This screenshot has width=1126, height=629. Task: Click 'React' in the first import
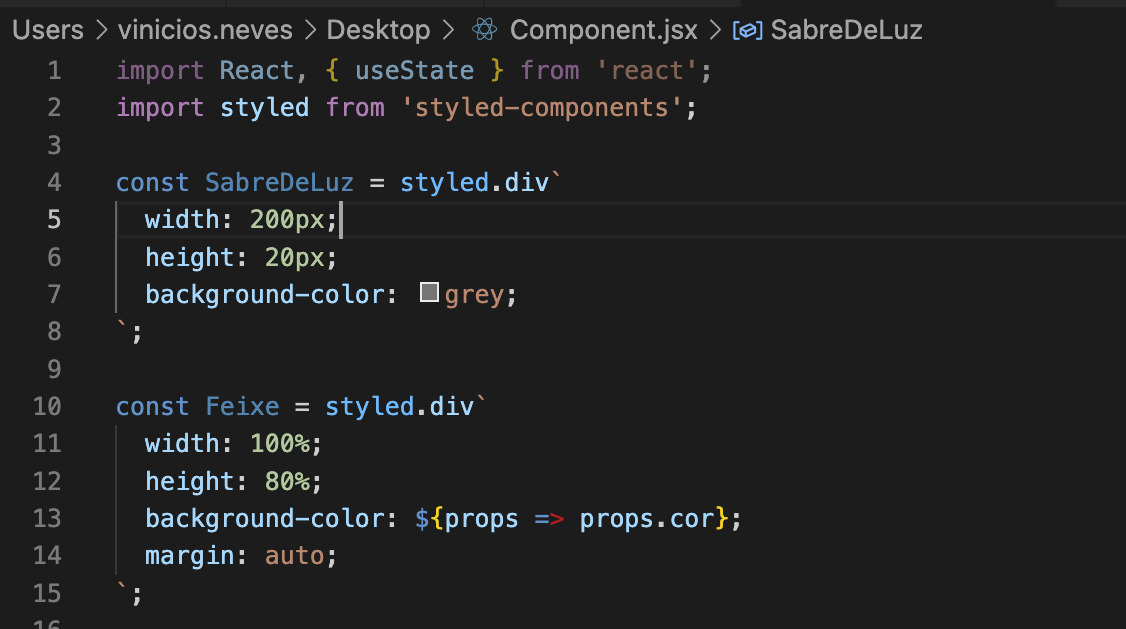(256, 70)
